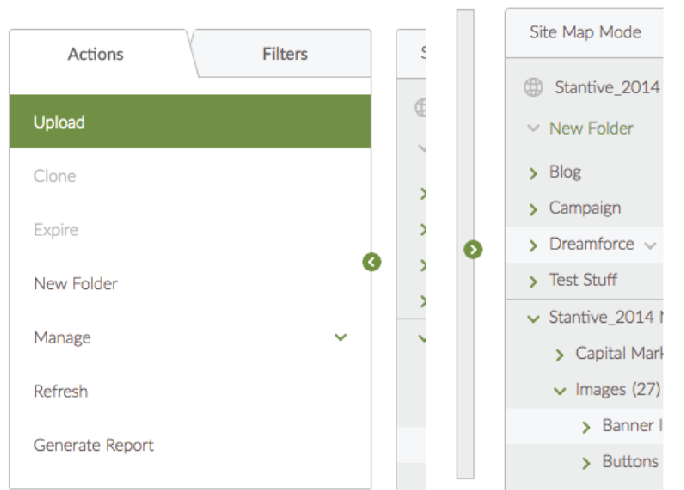Click the Refresh action
Image resolution: width=684 pixels, height=490 pixels.
61,391
